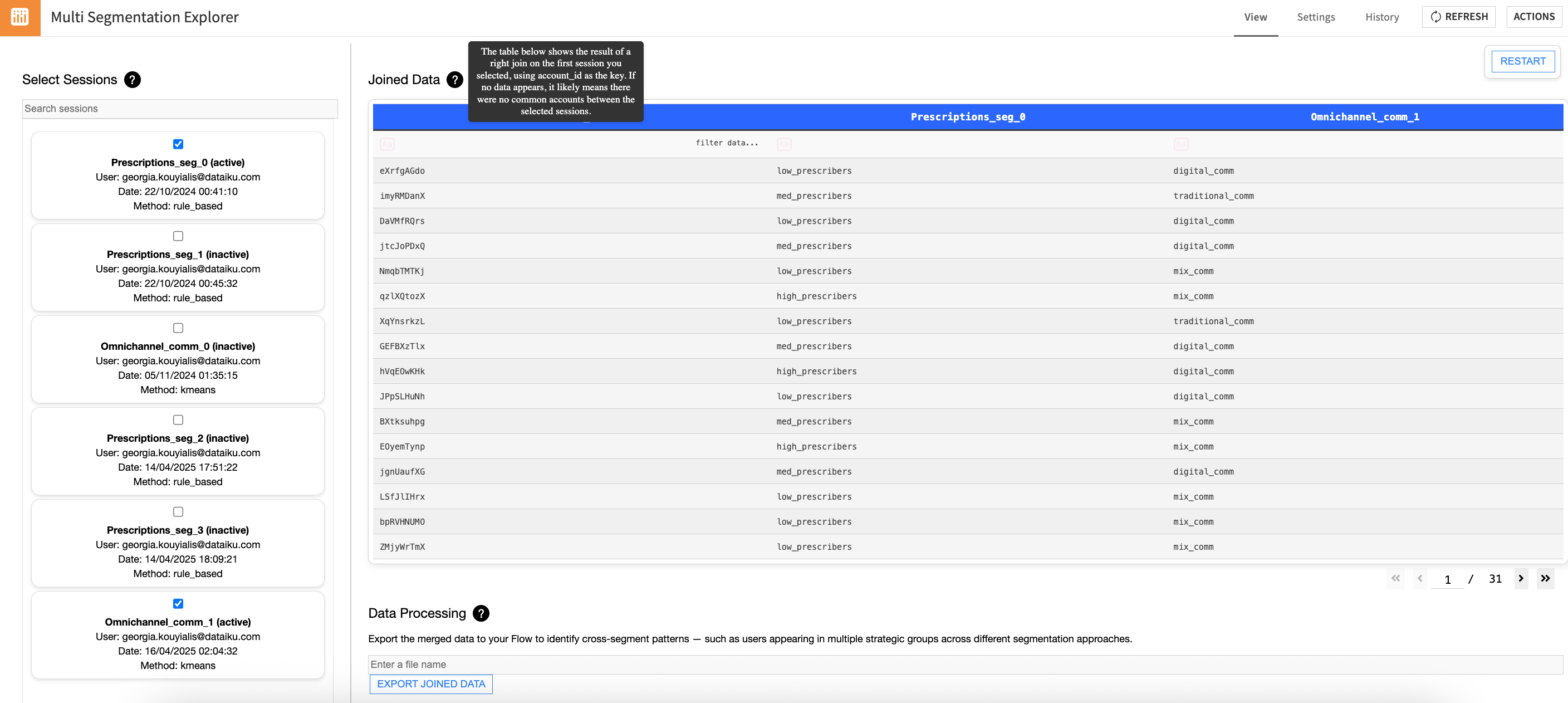This screenshot has height=703, width=1568.
Task: Enable the Omnichannel_comm_0 session checkbox
Action: tap(178, 328)
